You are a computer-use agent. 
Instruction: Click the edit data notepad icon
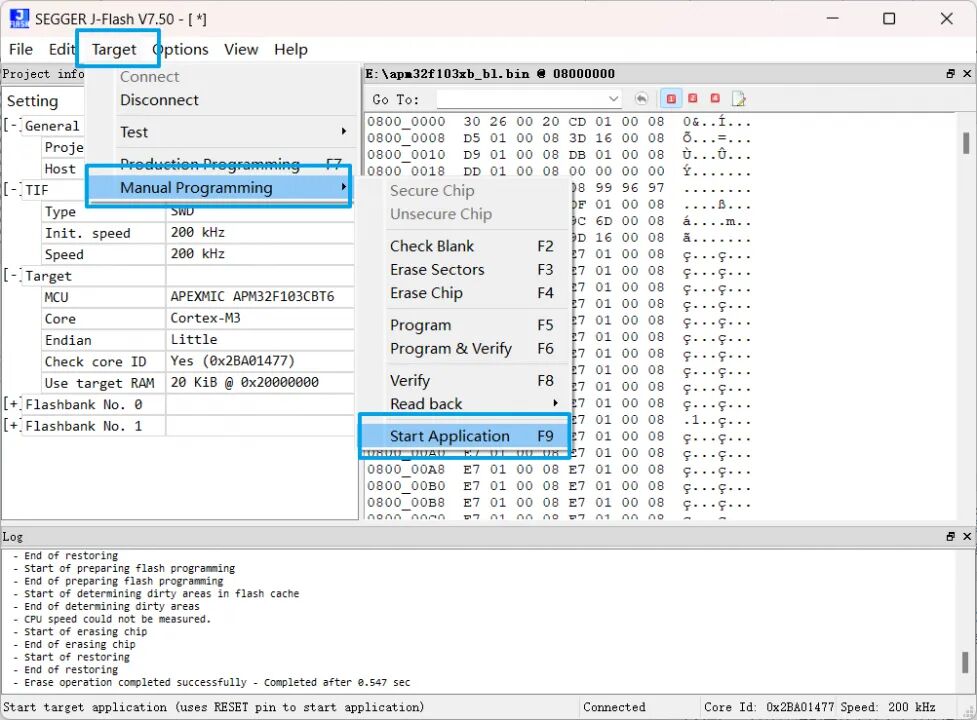tap(738, 99)
